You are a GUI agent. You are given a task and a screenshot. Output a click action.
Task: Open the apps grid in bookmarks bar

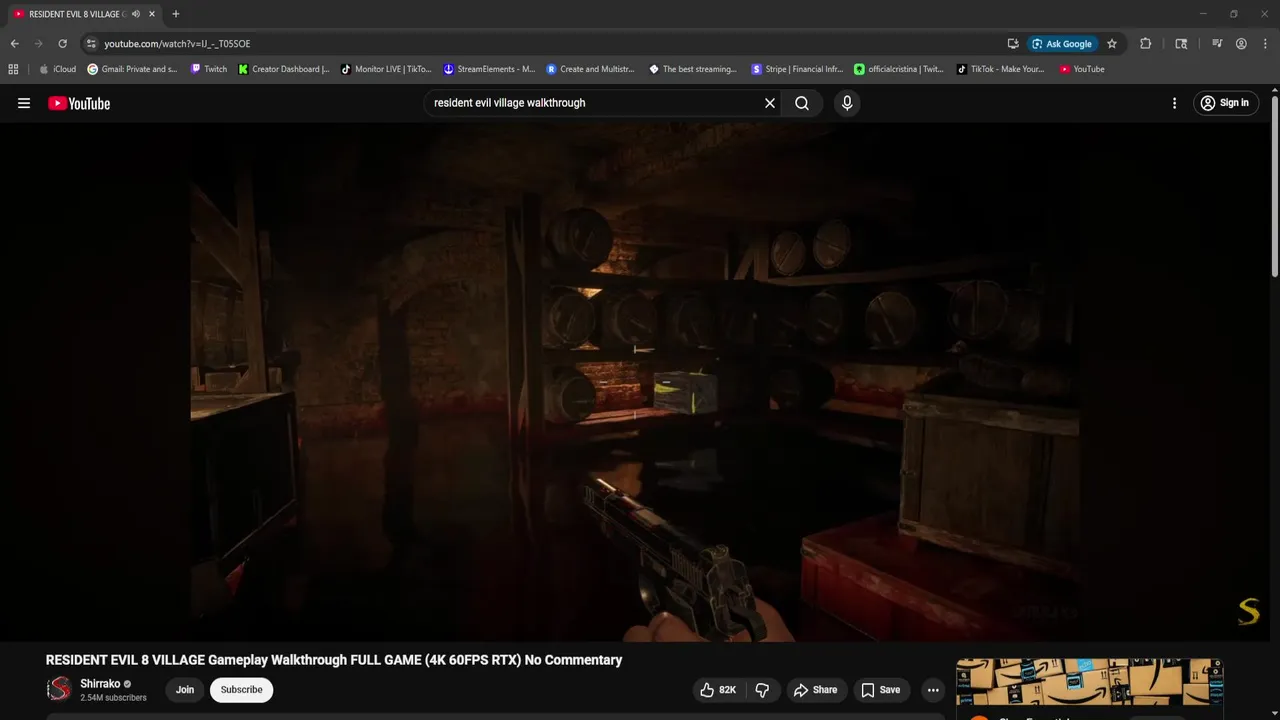click(13, 69)
